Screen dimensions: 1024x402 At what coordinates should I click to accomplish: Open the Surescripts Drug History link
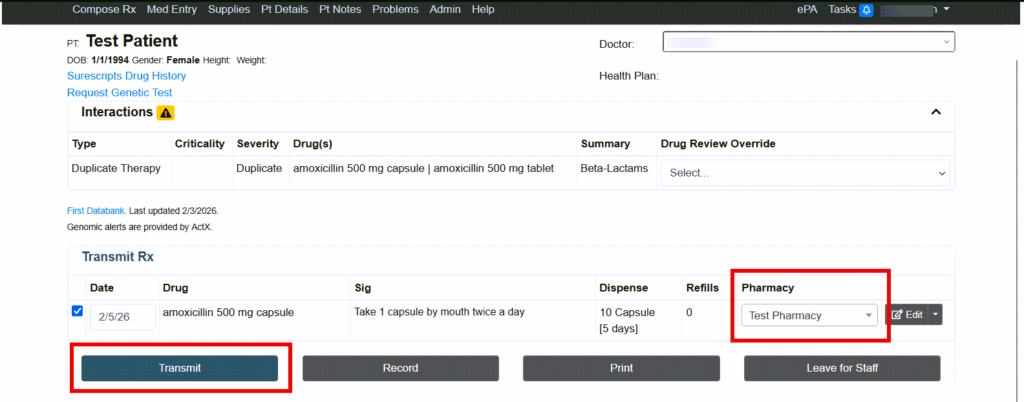(x=126, y=76)
